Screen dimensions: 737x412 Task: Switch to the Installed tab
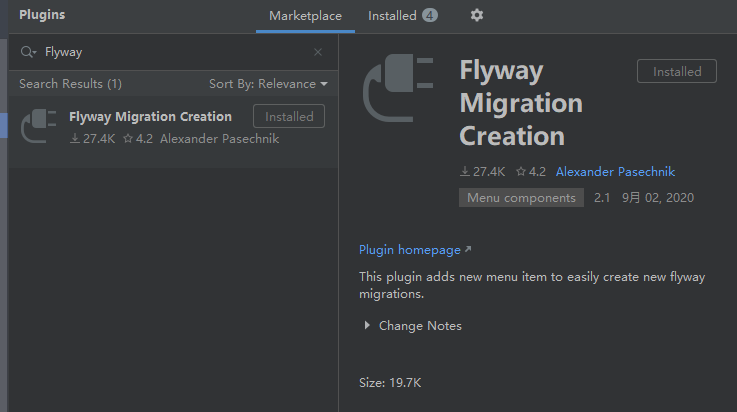[x=402, y=16]
